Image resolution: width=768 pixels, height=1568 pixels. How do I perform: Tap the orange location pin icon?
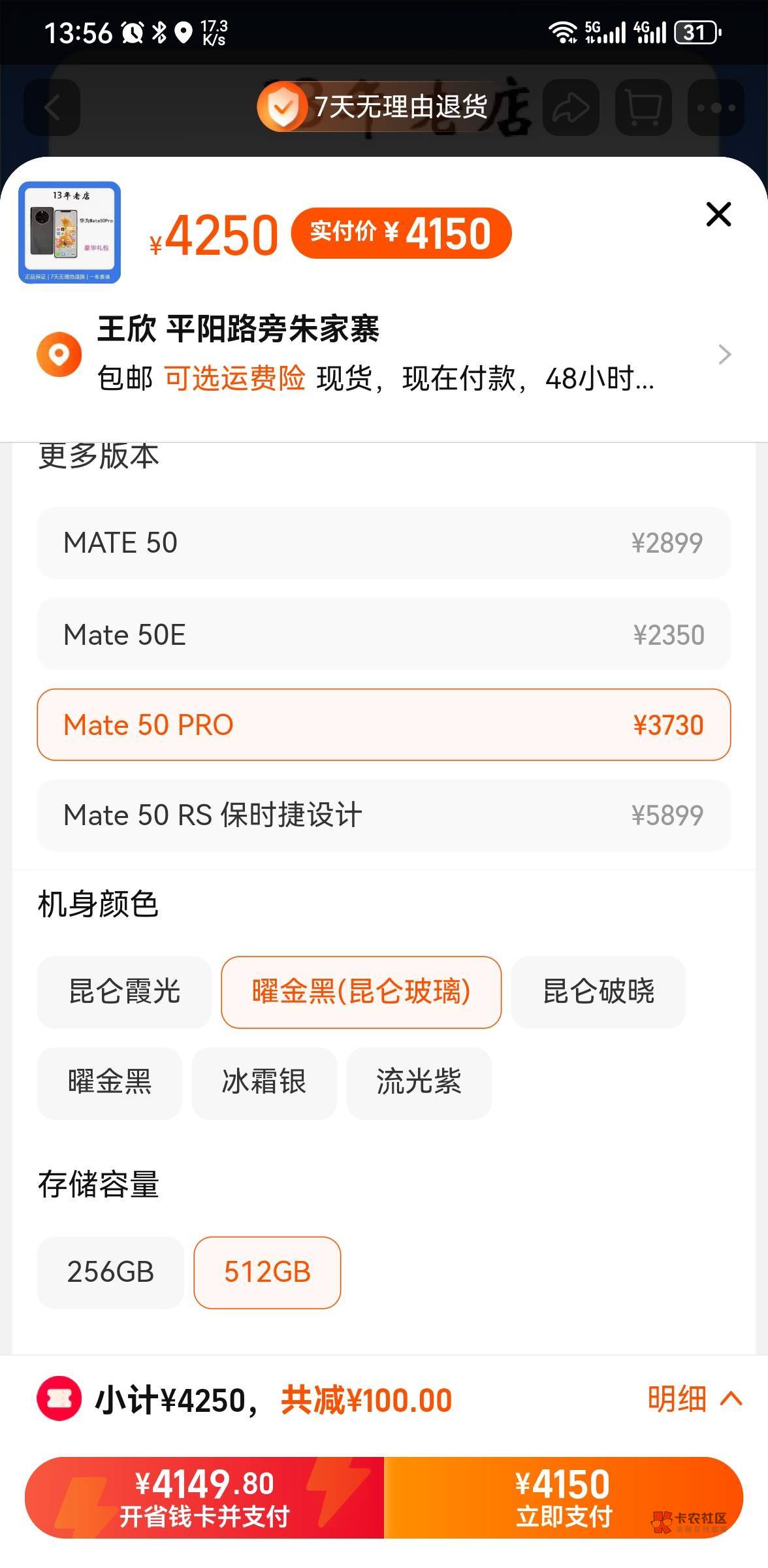[59, 354]
